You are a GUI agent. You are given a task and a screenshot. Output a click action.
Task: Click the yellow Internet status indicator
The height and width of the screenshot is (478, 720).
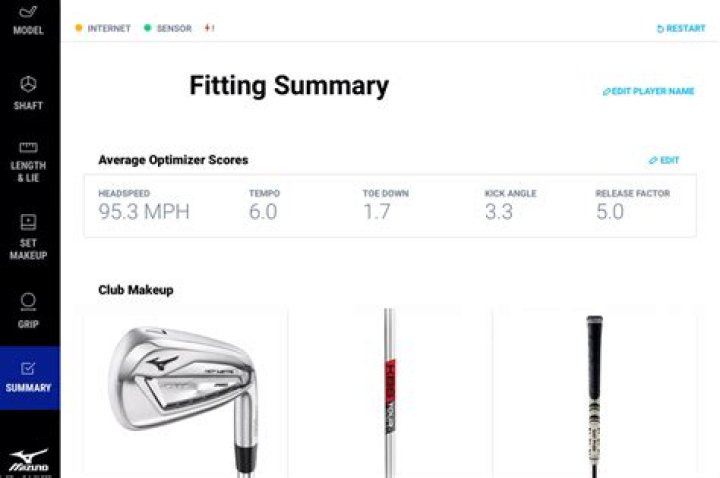[x=79, y=28]
